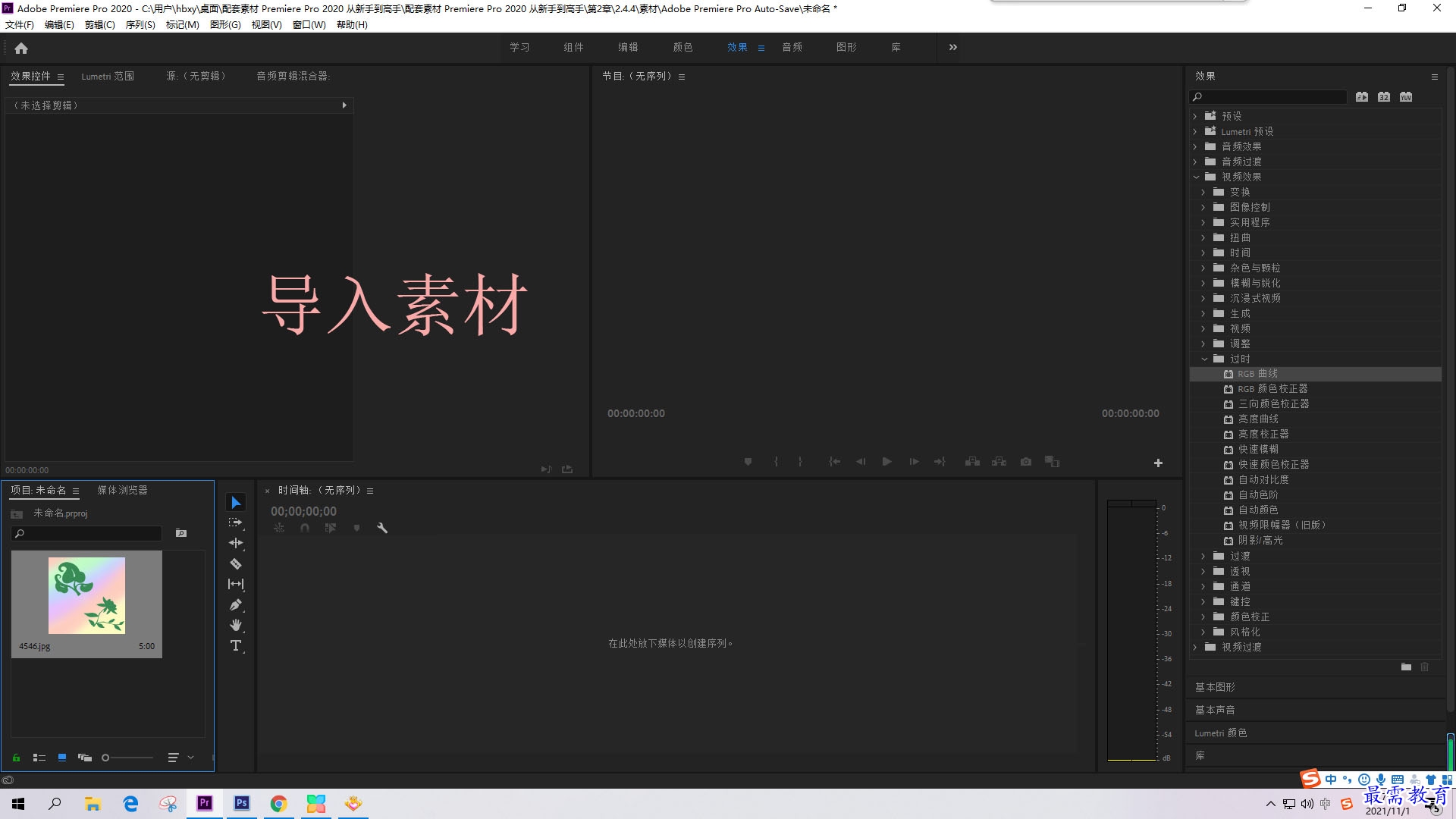This screenshot has height=819, width=1456.
Task: Switch Project panel to list view
Action: coord(39,758)
